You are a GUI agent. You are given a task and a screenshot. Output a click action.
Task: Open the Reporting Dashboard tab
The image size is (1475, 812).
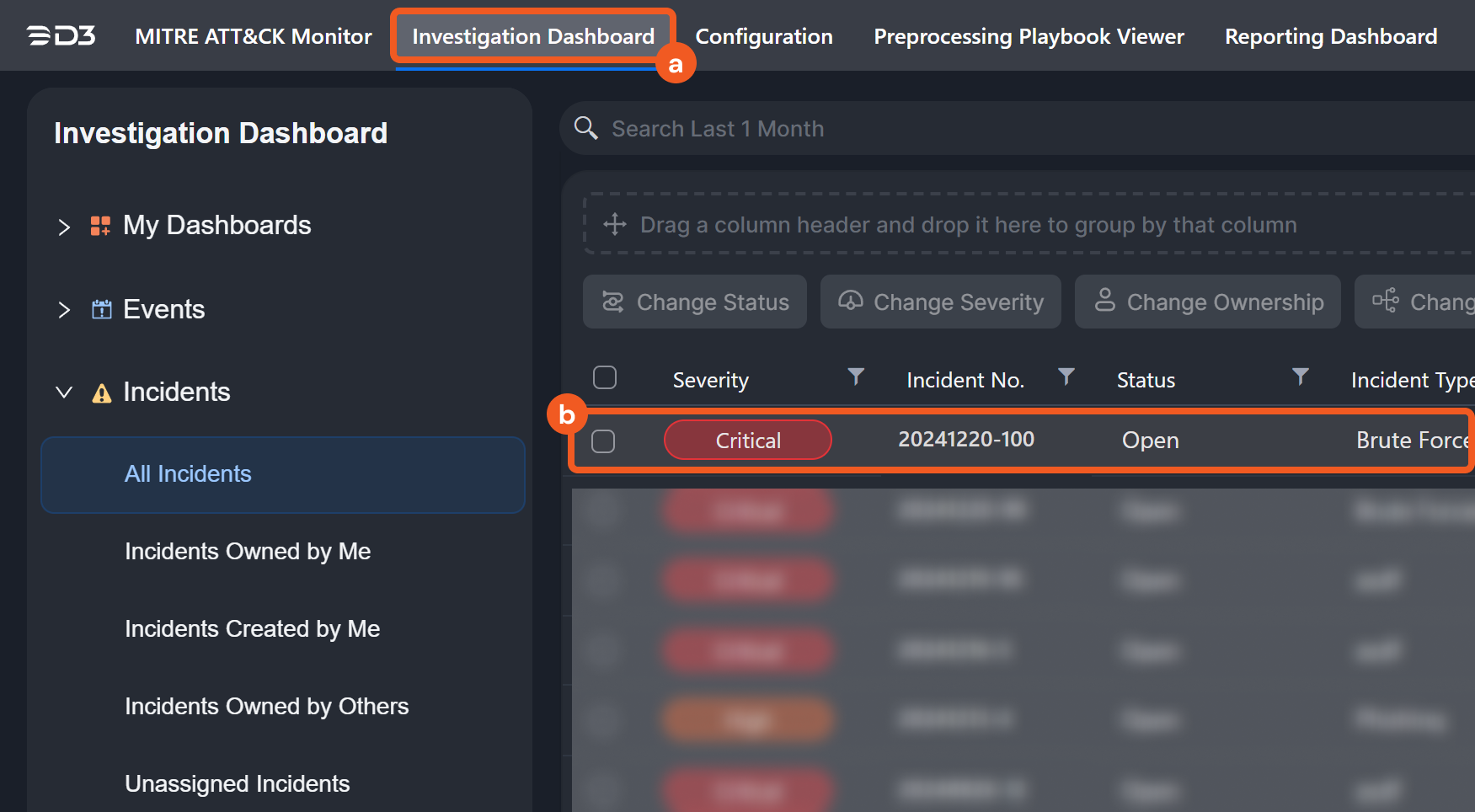1331,36
